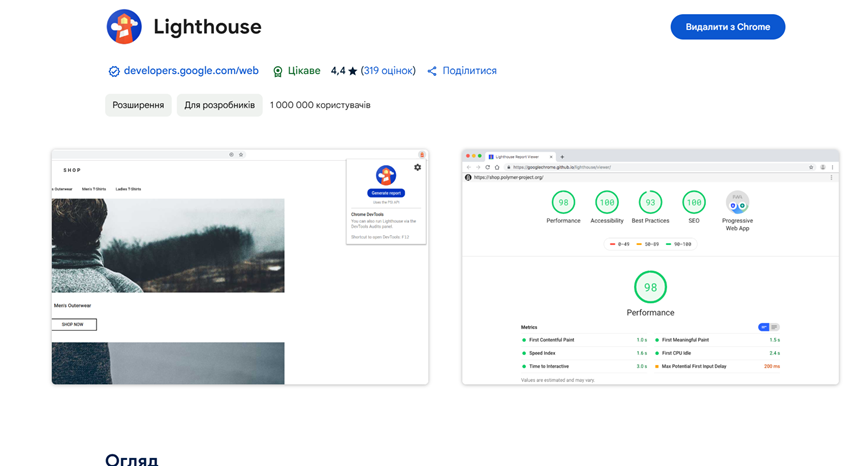850x466 pixels.
Task: Click the Поділитися share link
Action: point(469,70)
